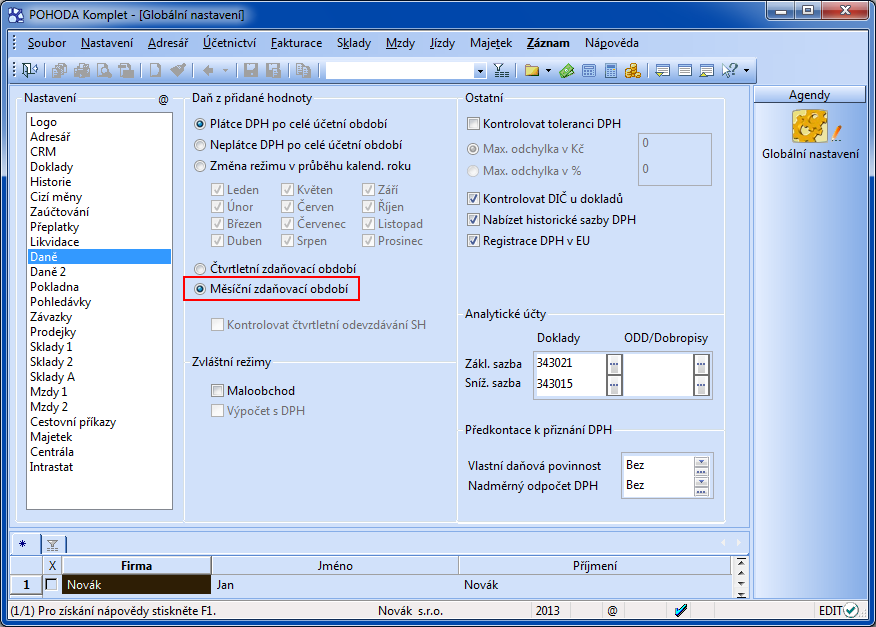Open Zákl. sazba Doklady account picker
Screen dimensions: 876x627
click(614, 364)
